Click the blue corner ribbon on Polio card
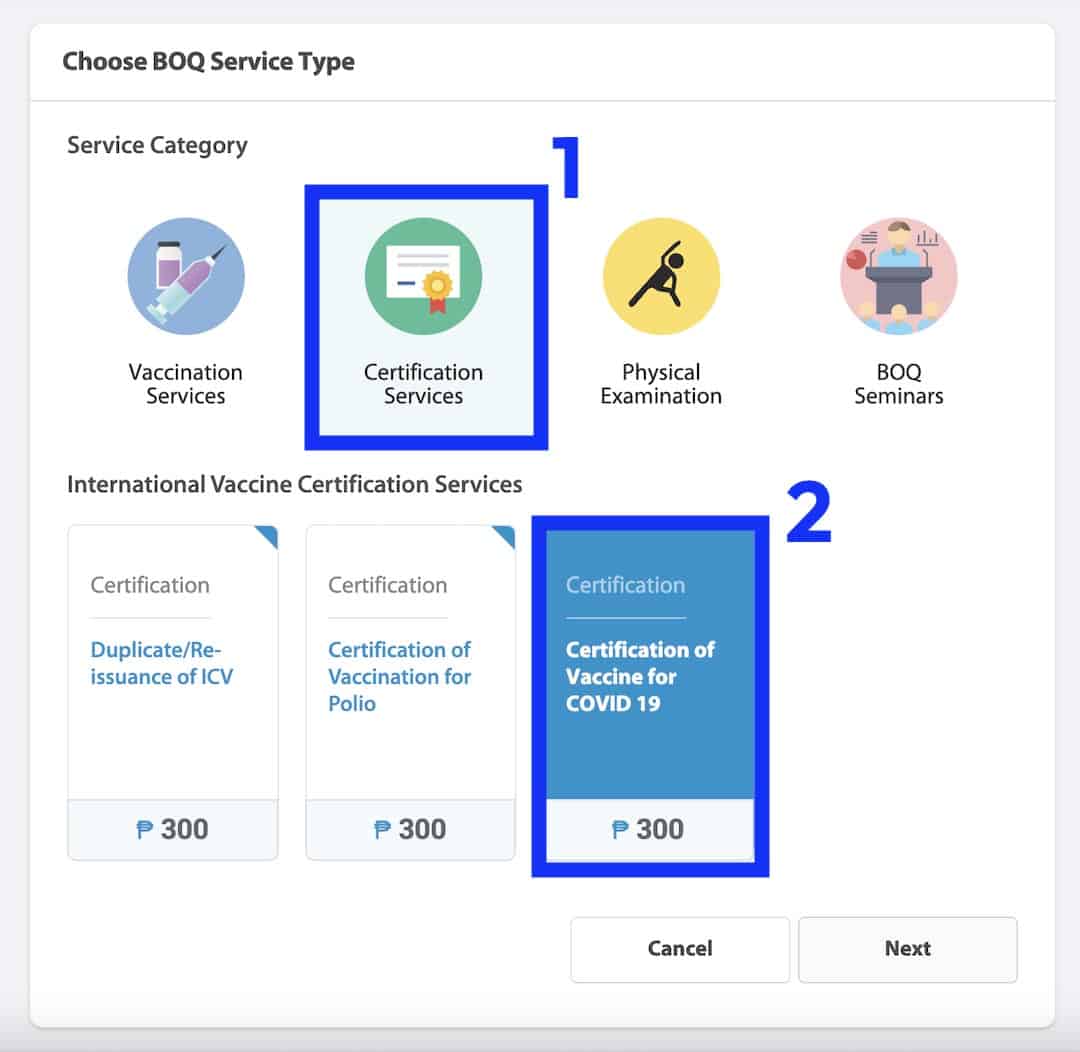1080x1052 pixels. (504, 536)
